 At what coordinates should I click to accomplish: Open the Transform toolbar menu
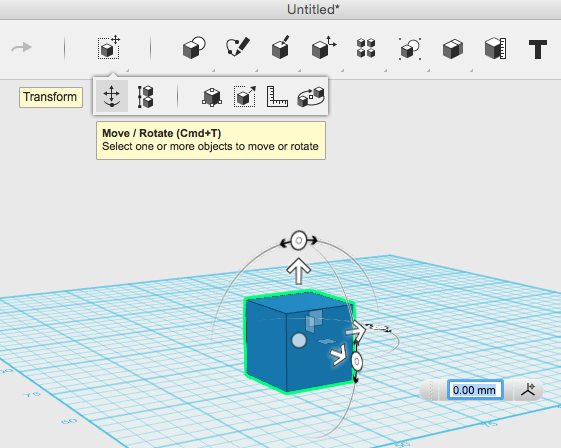(x=109, y=48)
